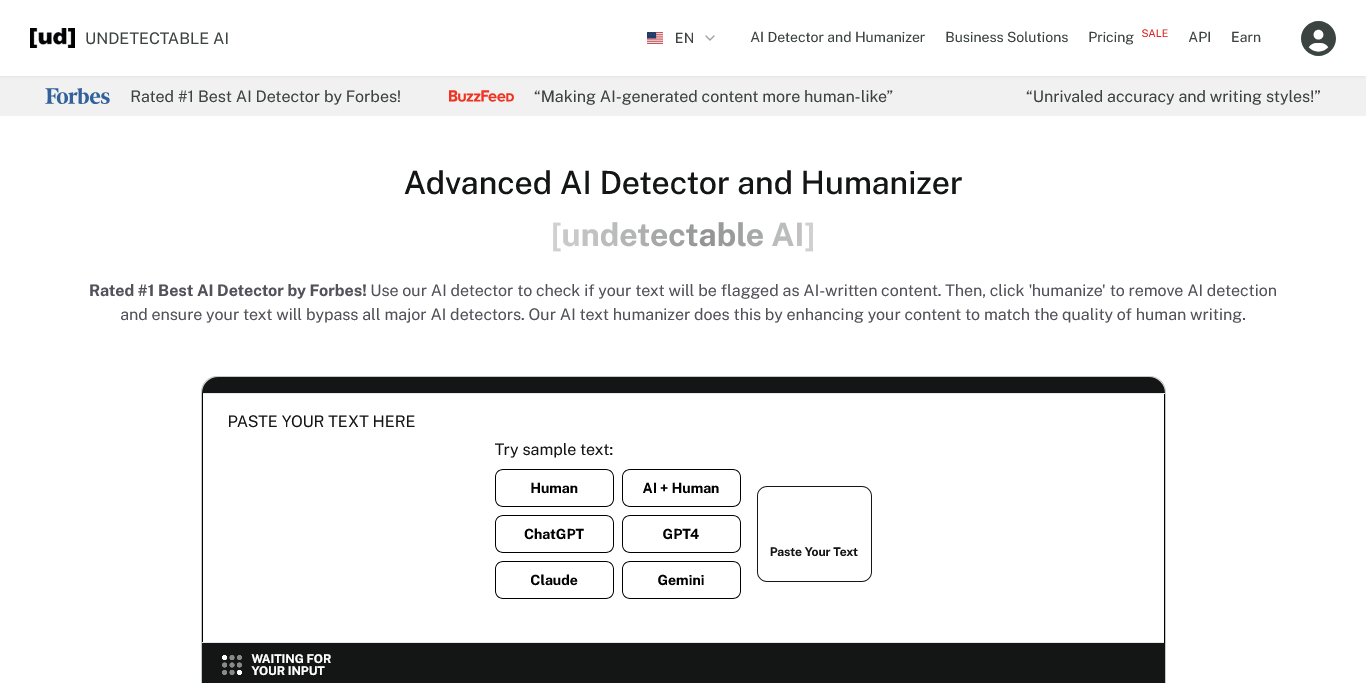The width and height of the screenshot is (1366, 683).
Task: Click the [ud] Undetectable AI logo
Action: click(129, 38)
